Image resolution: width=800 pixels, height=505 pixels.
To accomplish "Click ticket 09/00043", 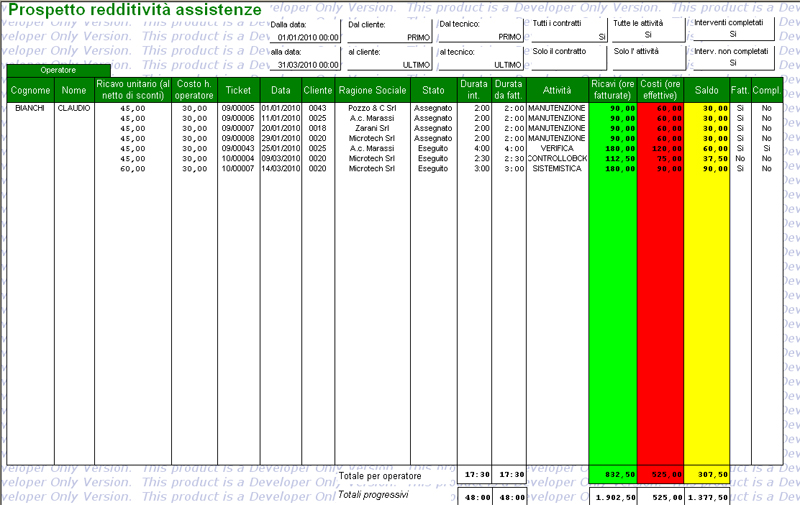I will (238, 148).
